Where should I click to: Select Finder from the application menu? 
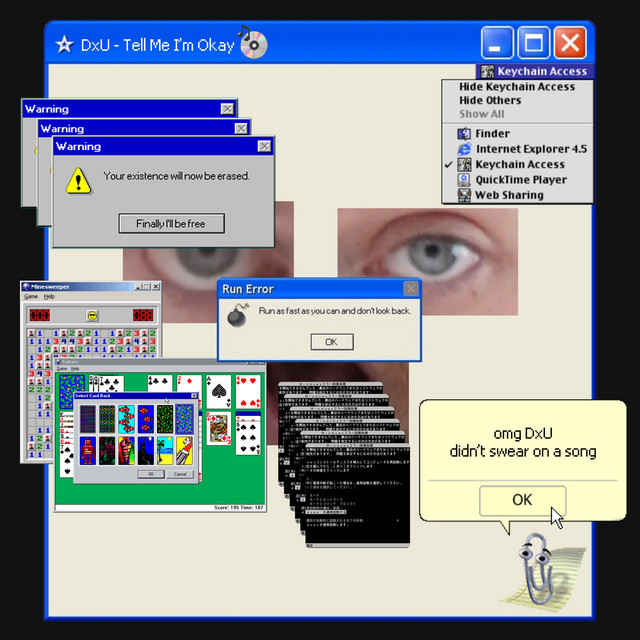pos(492,134)
